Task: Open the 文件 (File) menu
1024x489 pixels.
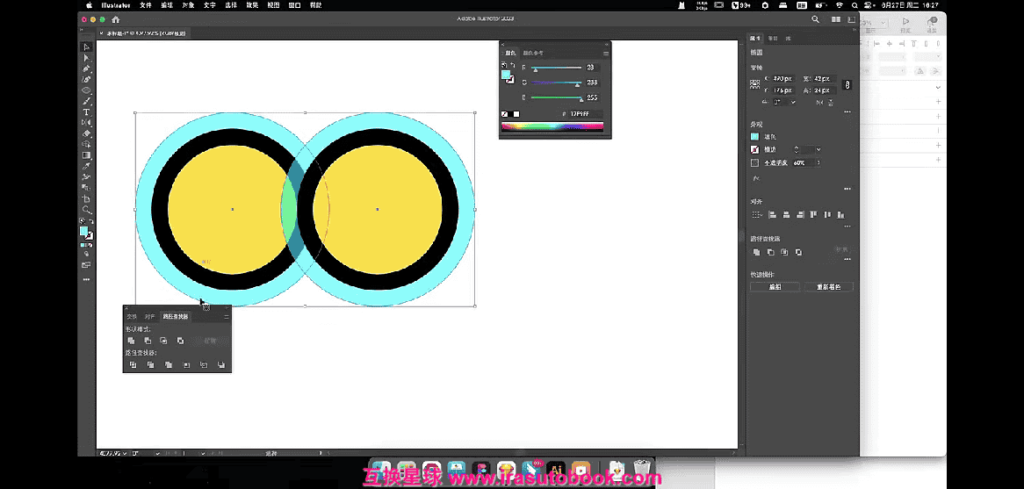Action: point(146,5)
